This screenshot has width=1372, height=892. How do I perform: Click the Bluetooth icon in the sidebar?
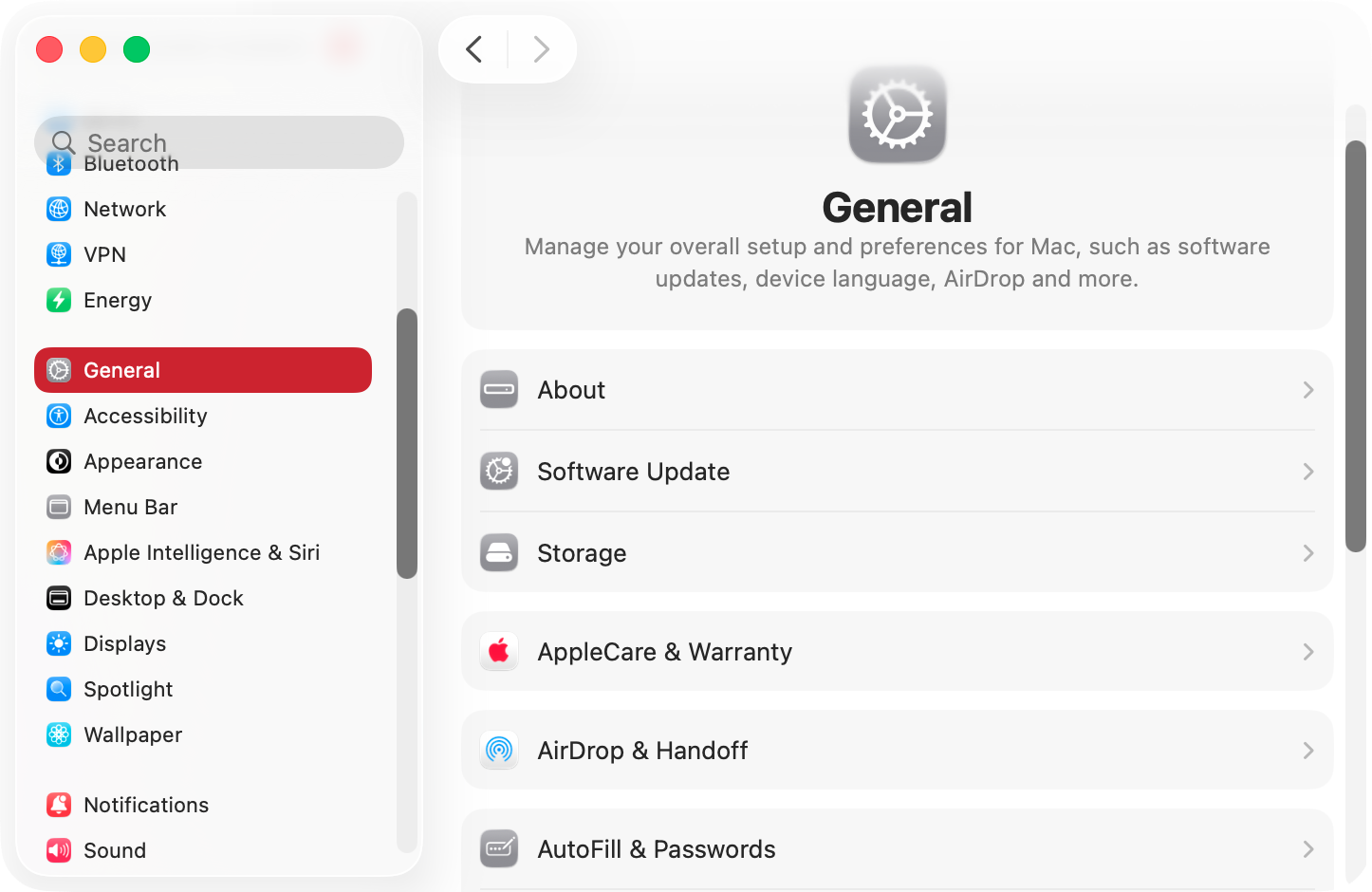(x=59, y=163)
